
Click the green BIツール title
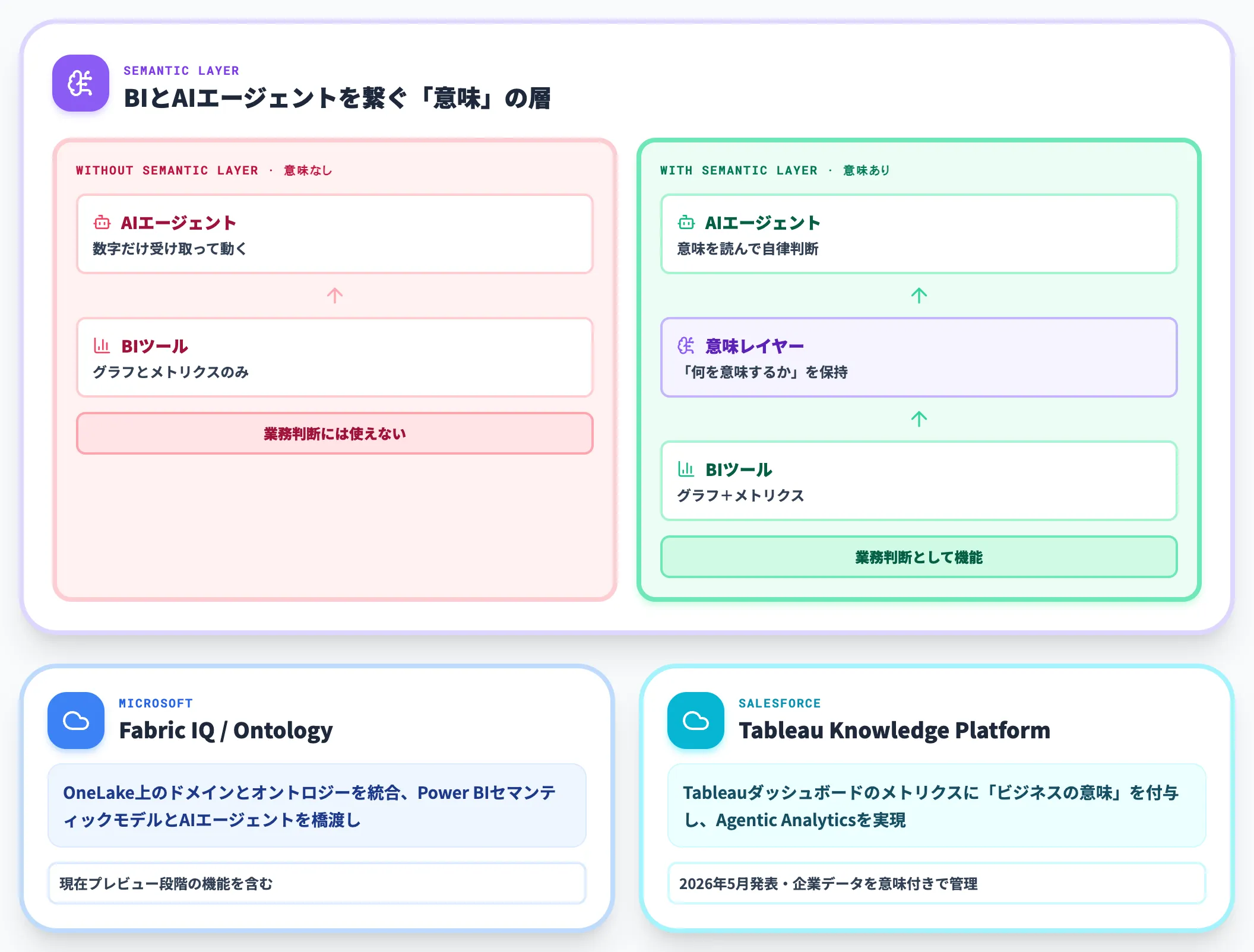coord(739,469)
